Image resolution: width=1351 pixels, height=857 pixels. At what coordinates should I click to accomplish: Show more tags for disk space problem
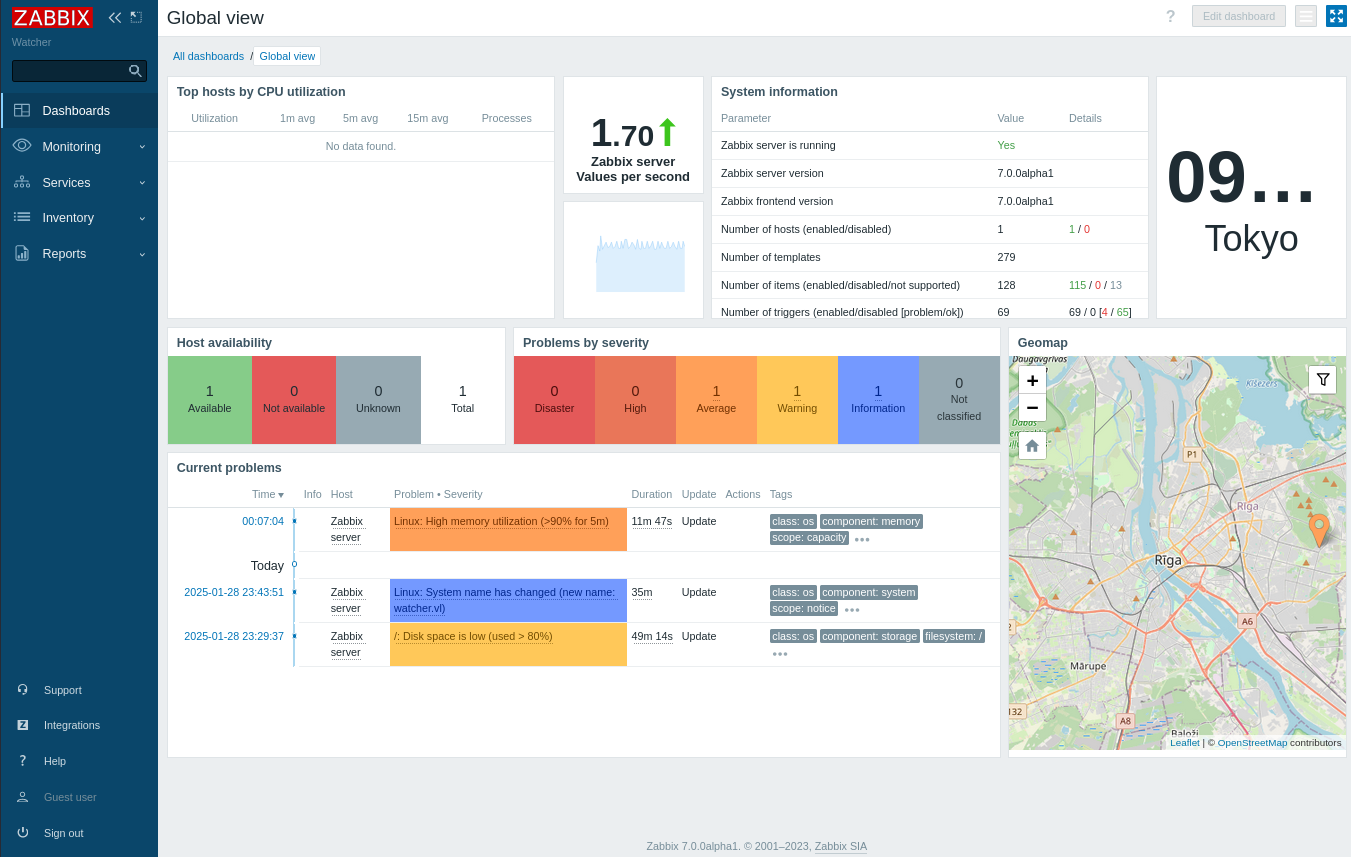pos(780,654)
